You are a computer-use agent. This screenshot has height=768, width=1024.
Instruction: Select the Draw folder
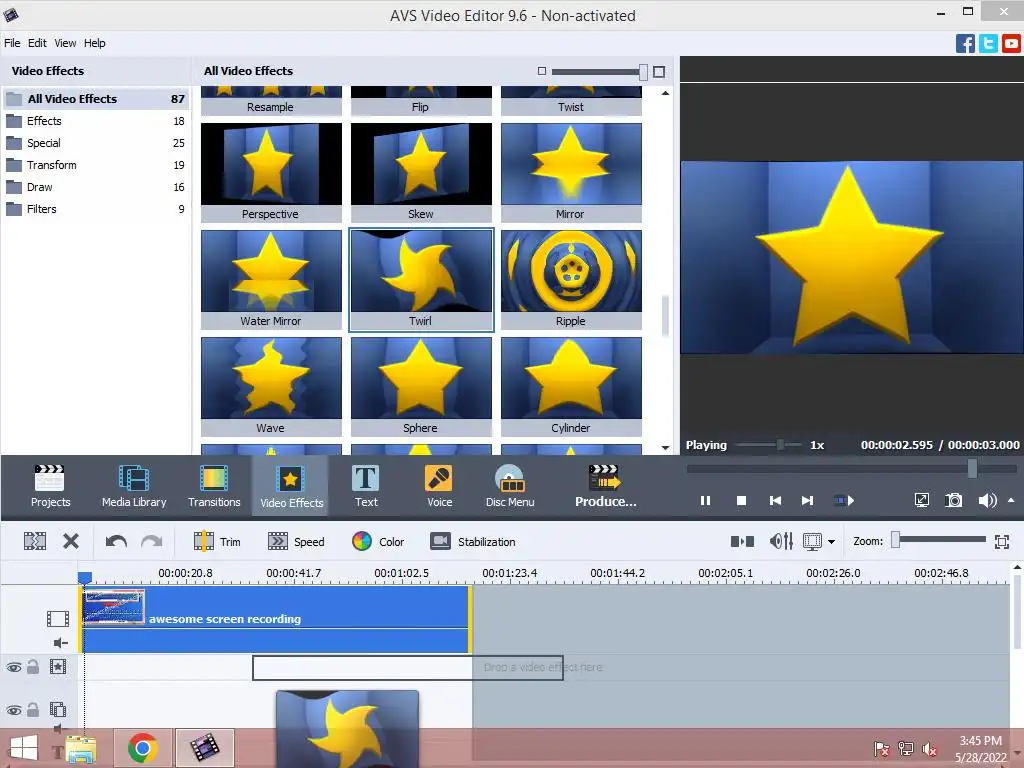[96, 187]
